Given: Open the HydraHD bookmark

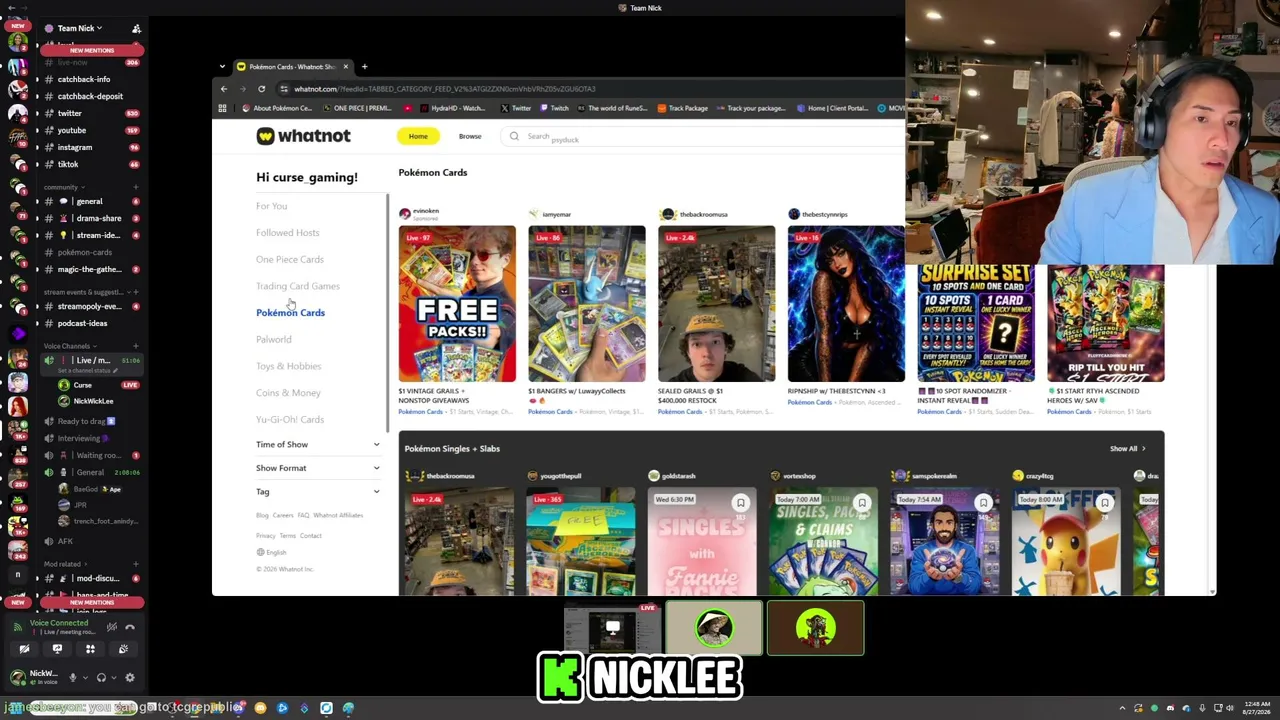Looking at the screenshot, I should 454,108.
